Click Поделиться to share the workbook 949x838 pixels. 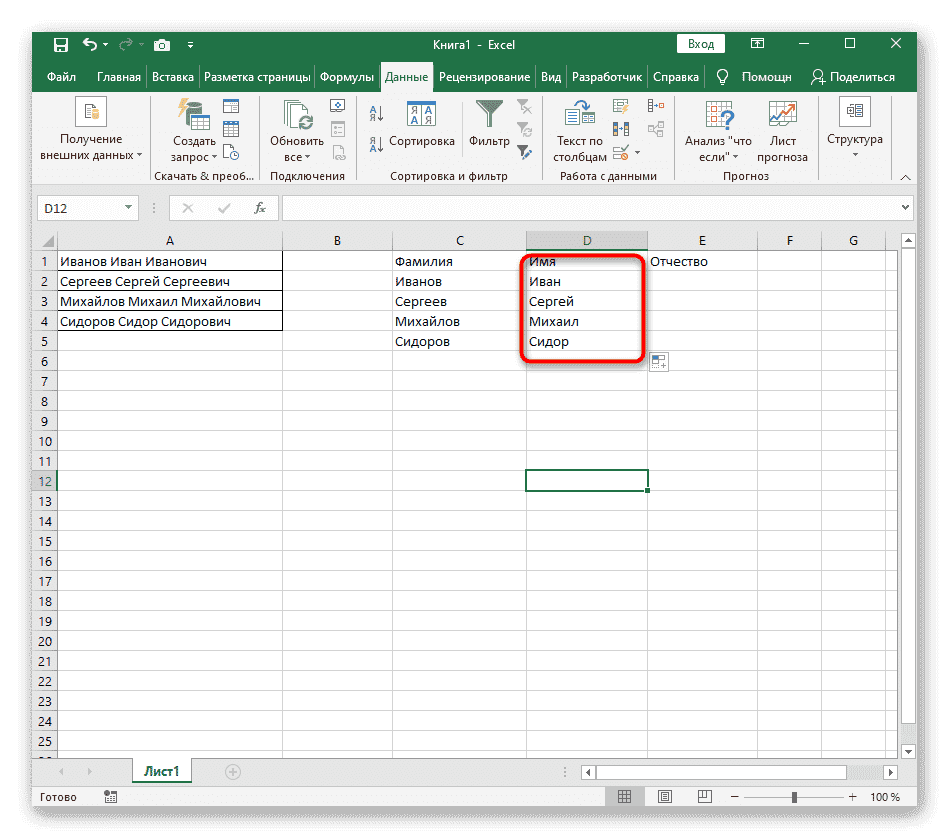pyautogui.click(x=855, y=76)
